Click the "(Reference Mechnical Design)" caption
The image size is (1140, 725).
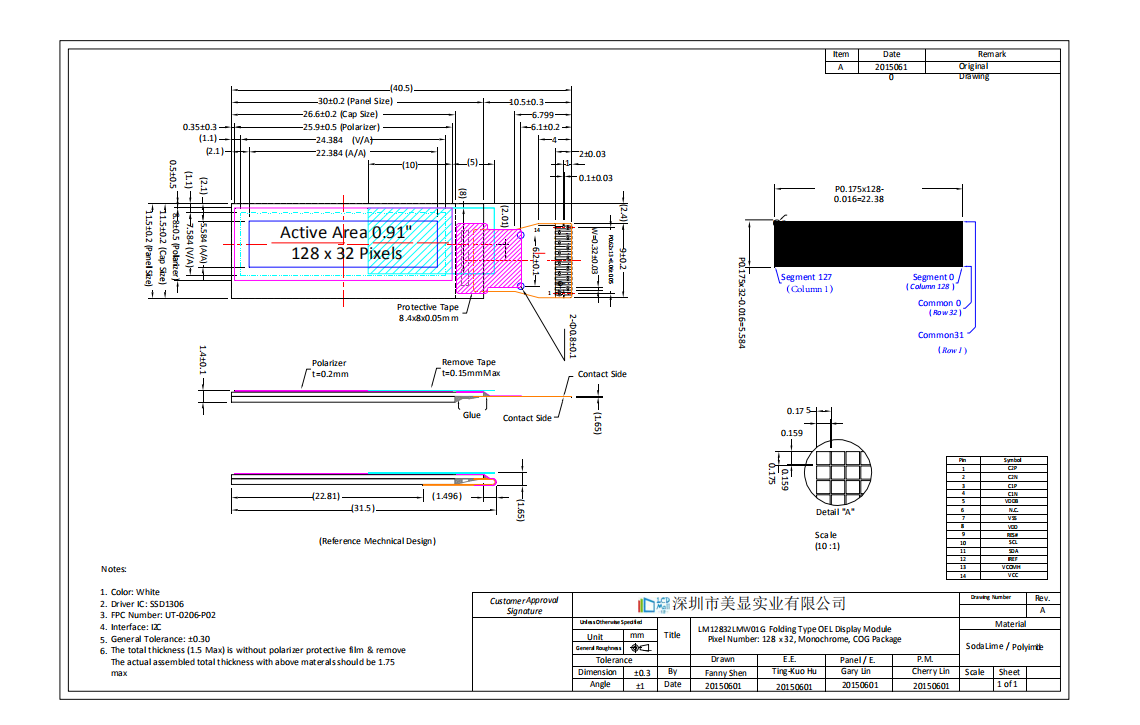tap(377, 541)
